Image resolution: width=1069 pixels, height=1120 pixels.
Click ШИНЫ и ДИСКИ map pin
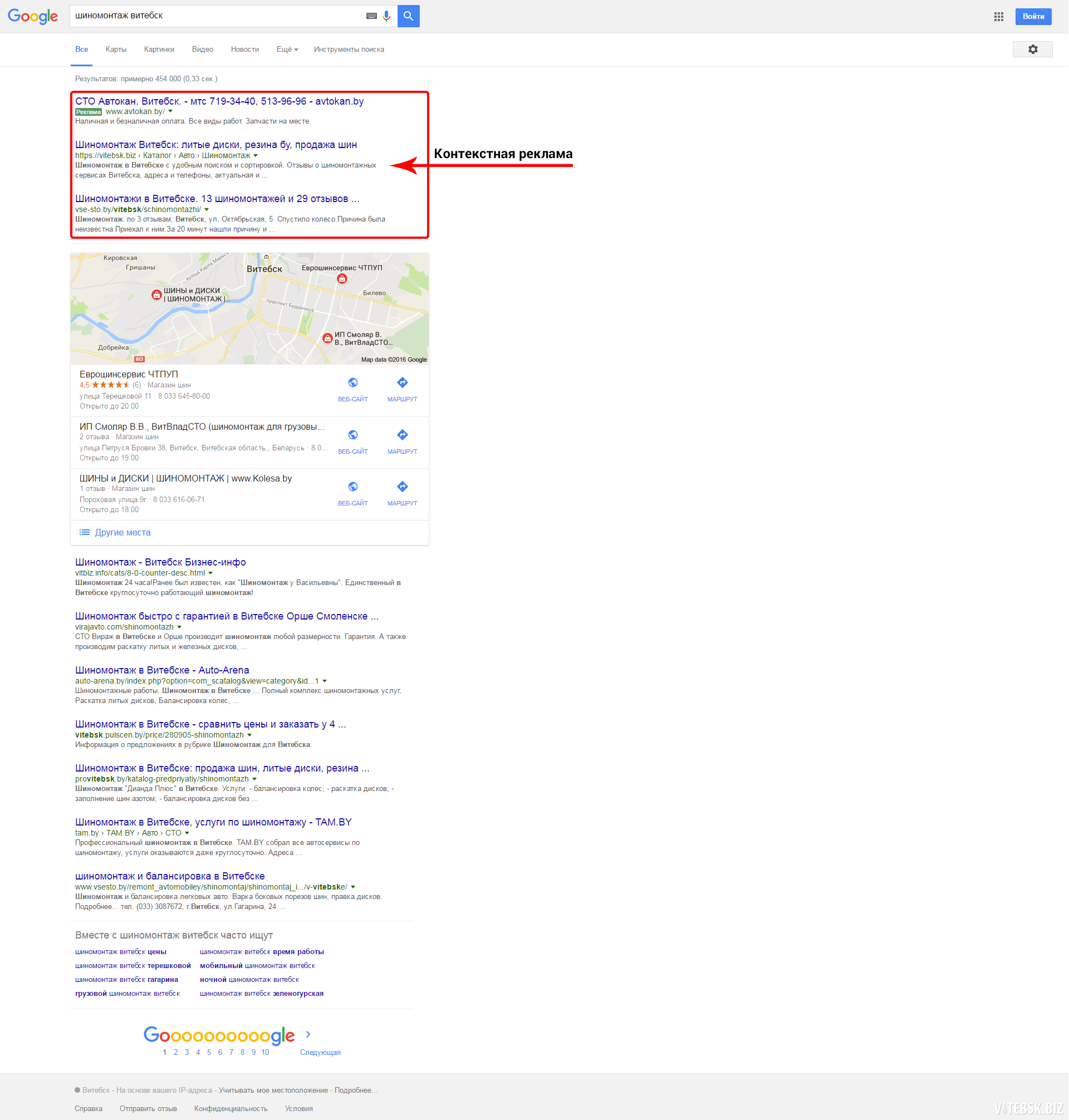click(156, 294)
